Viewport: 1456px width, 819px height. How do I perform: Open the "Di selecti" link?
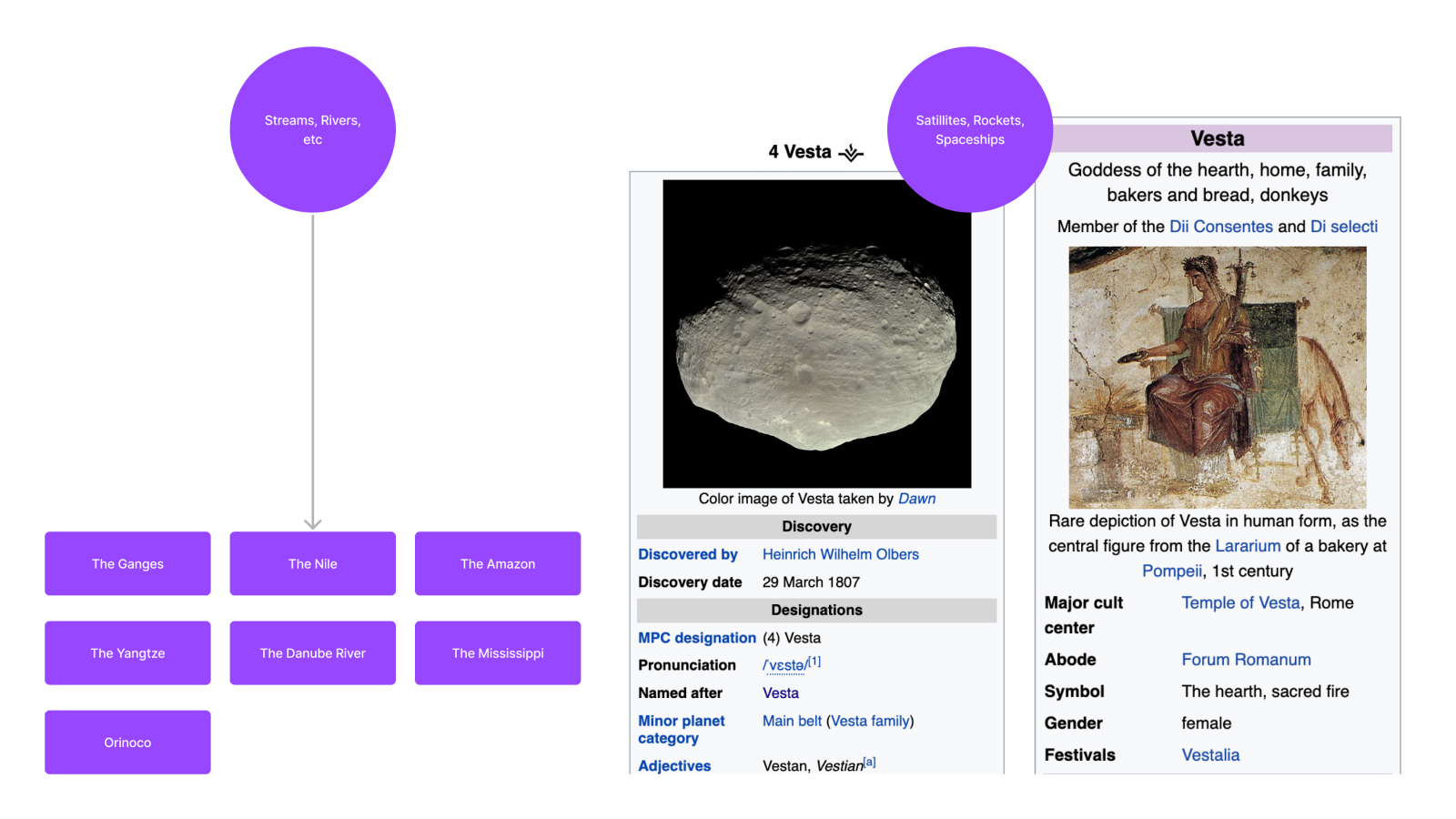[x=1344, y=227]
